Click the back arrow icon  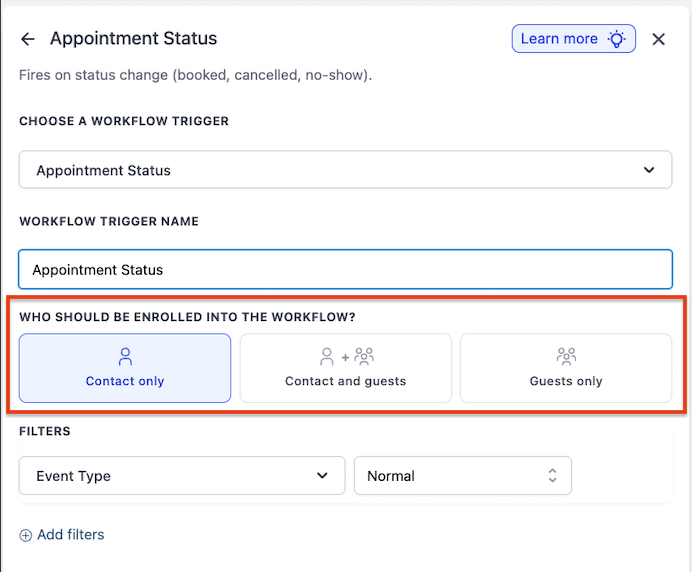[28, 39]
